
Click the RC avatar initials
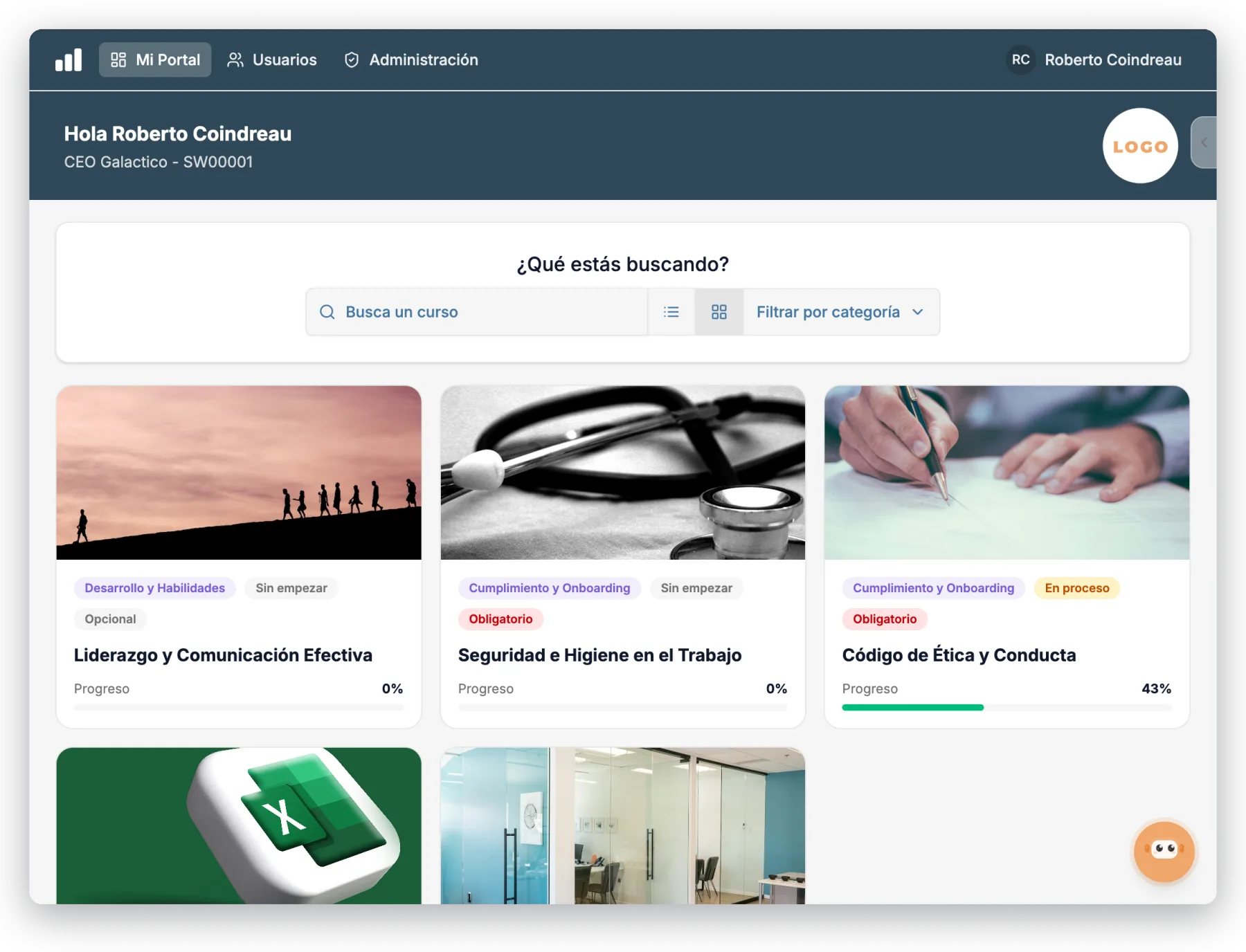1020,59
